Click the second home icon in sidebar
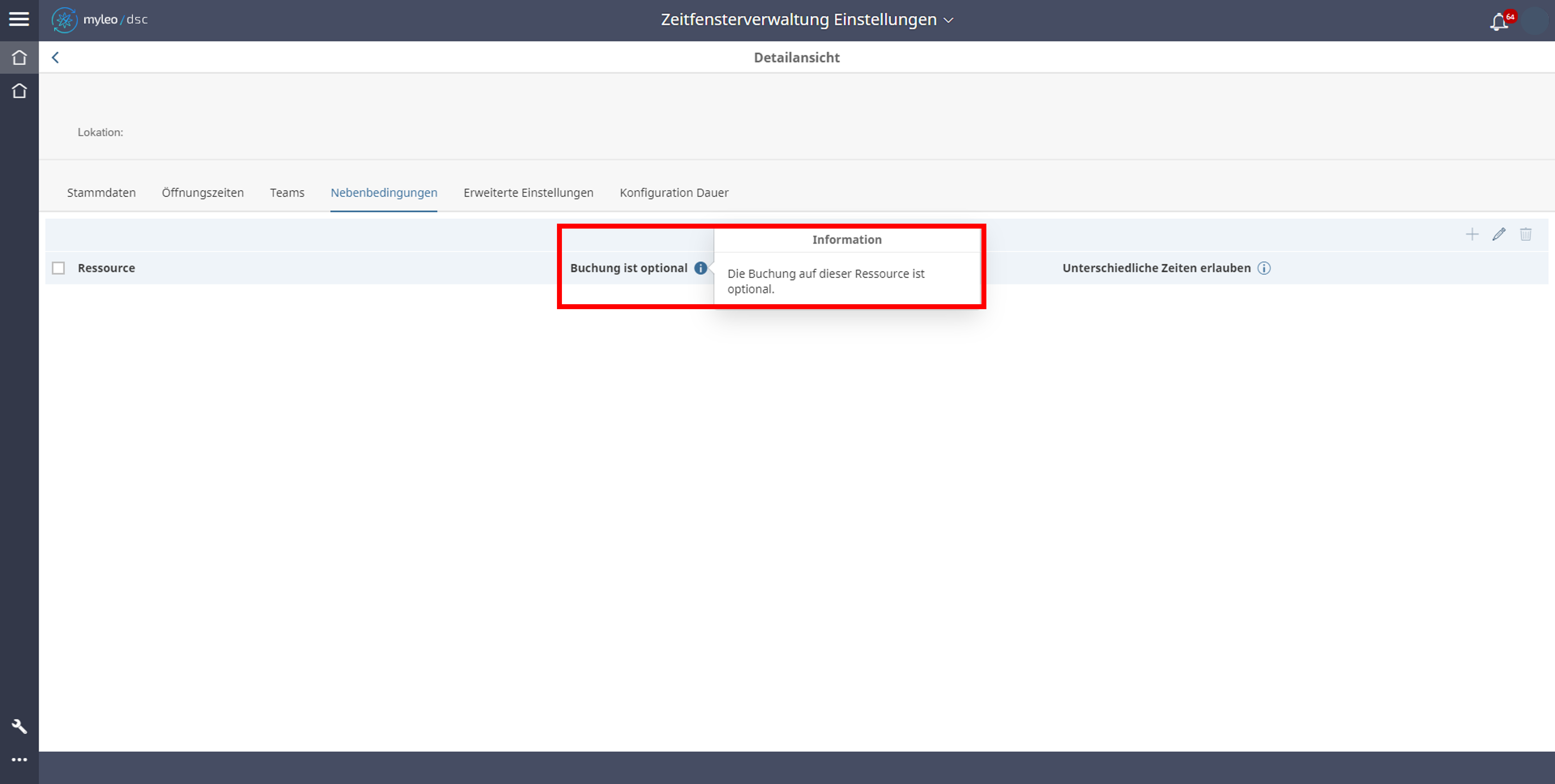 (x=19, y=90)
